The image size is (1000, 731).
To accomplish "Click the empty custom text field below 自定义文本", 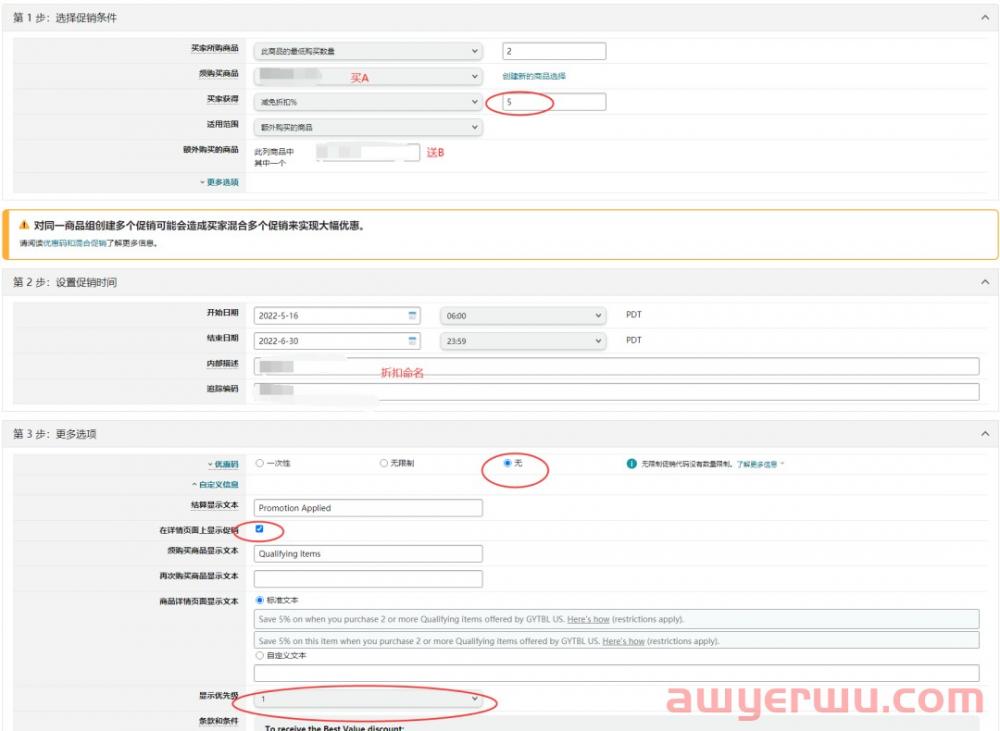I will click(x=616, y=673).
